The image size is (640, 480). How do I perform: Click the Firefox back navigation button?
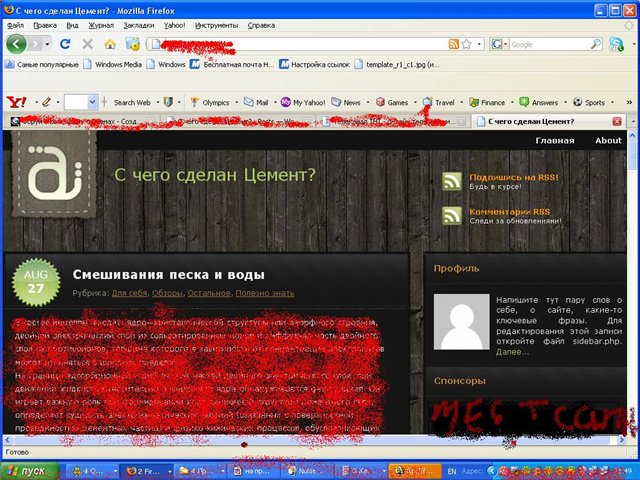17,44
